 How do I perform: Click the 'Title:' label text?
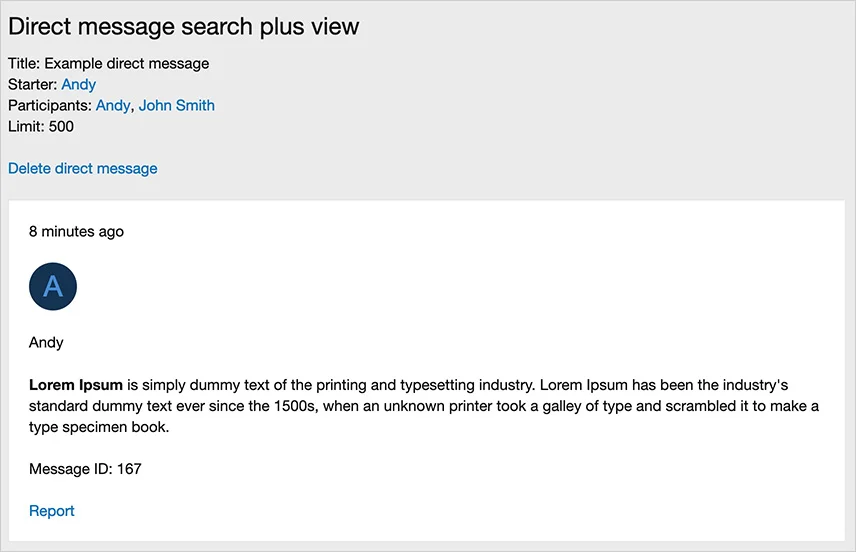point(24,63)
